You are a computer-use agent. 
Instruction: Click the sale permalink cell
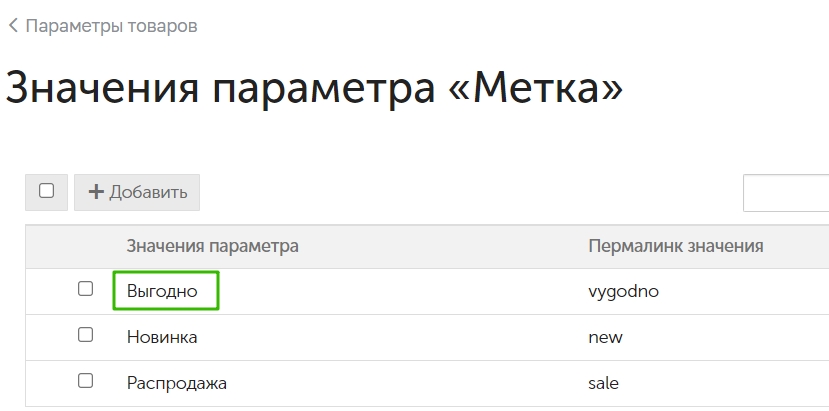[x=603, y=383]
